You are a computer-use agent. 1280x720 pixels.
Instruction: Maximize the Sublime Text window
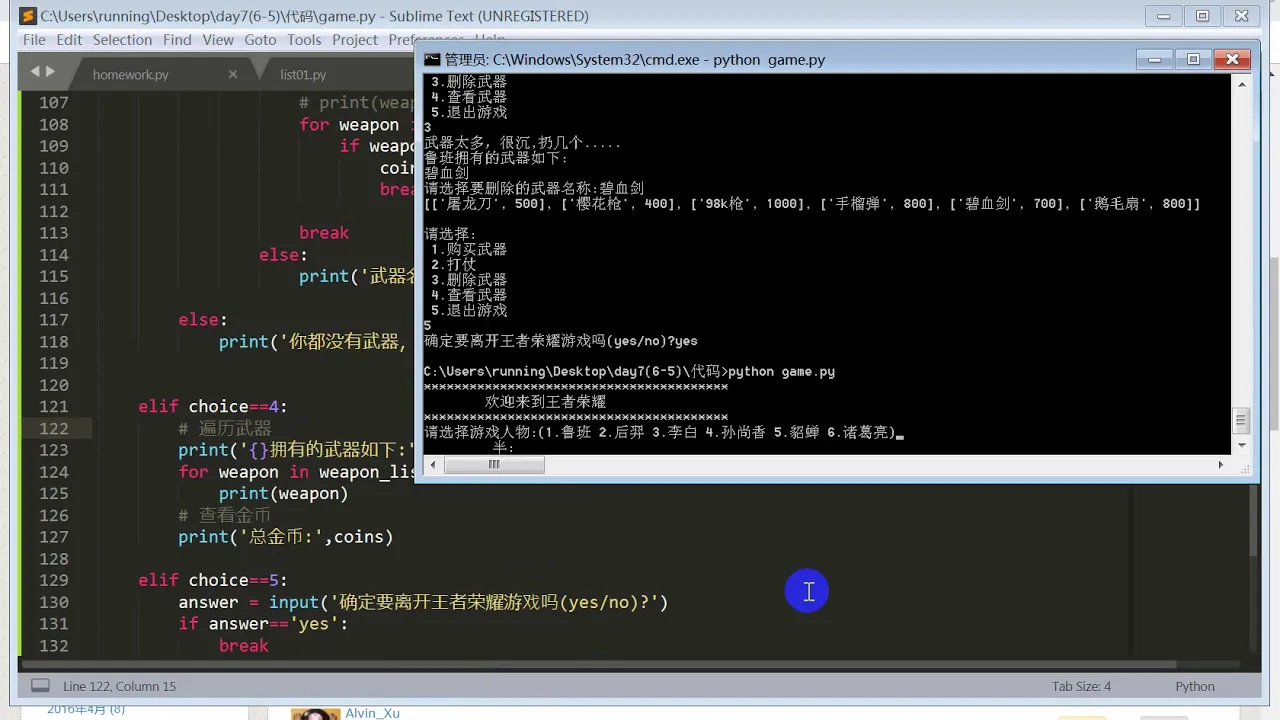[1203, 16]
